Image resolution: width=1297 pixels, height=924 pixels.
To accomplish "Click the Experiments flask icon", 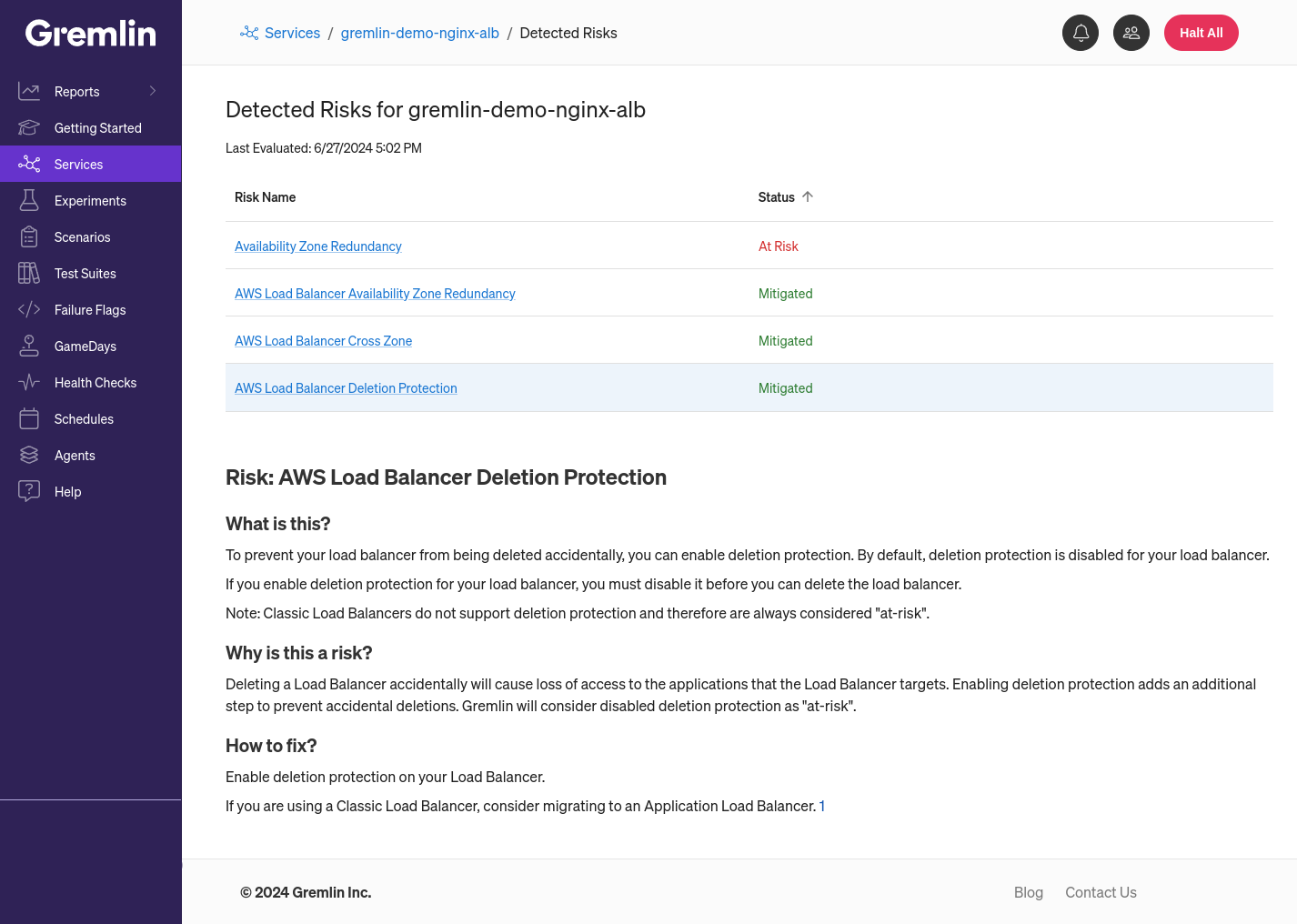I will (29, 200).
